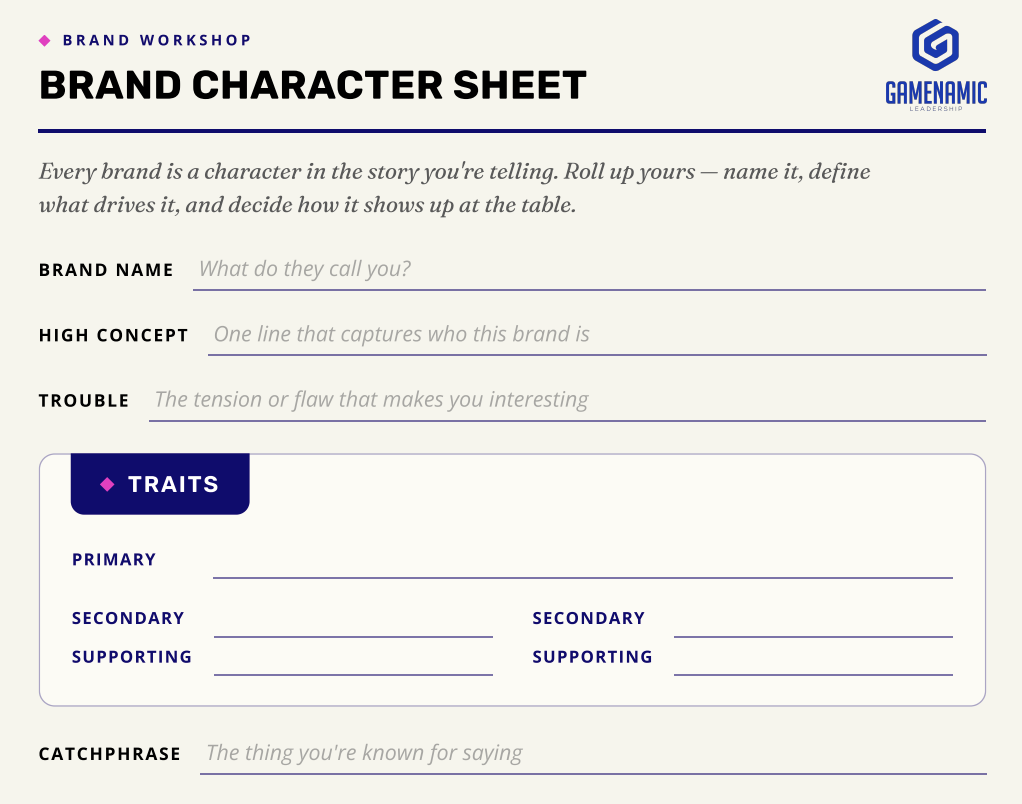Click the Brand Workshop header label
Screen dimensions: 1022x804
click(x=157, y=40)
